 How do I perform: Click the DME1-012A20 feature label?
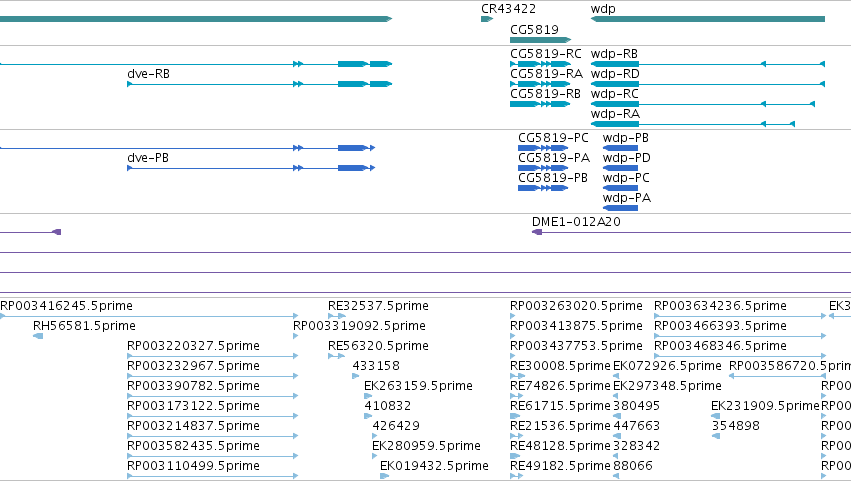point(576,222)
